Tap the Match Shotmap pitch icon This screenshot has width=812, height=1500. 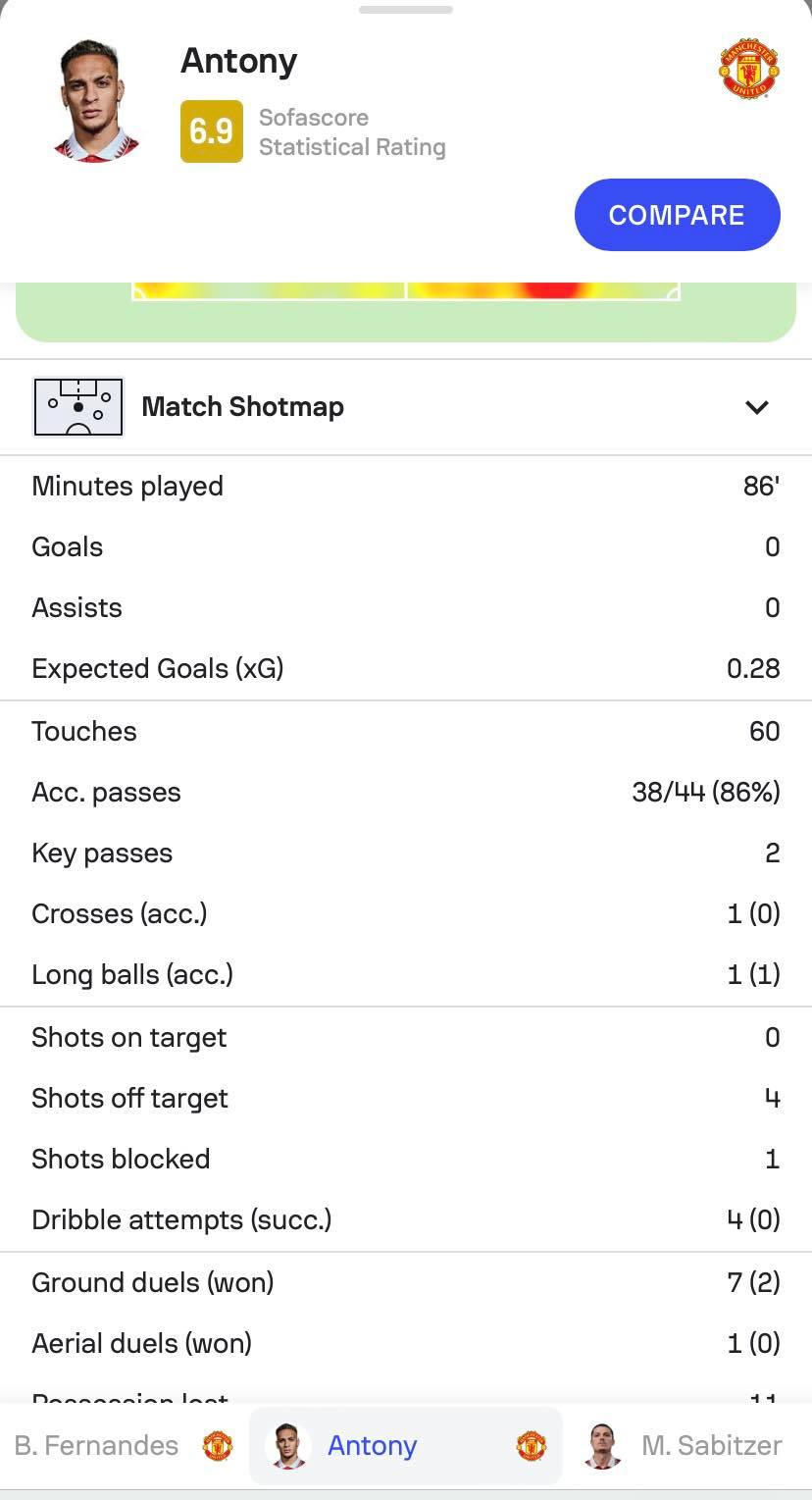(x=78, y=406)
